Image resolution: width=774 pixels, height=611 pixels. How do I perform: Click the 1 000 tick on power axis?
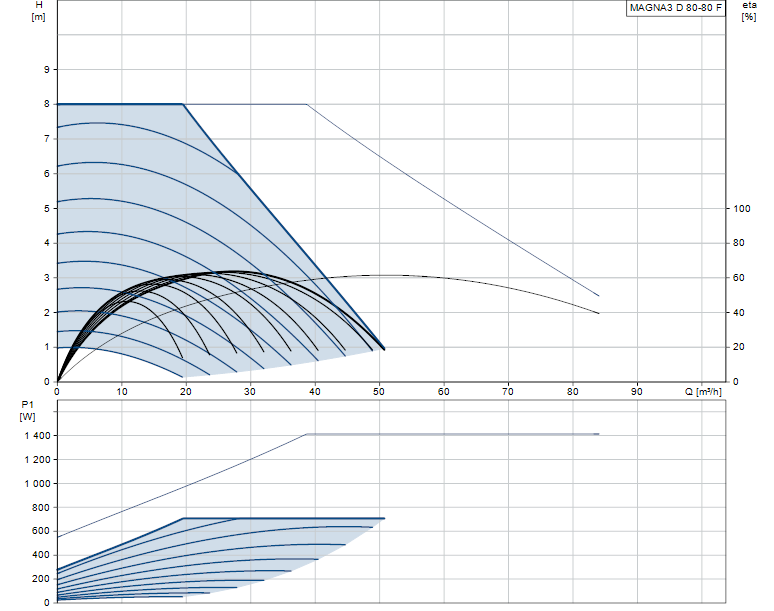[x=35, y=483]
